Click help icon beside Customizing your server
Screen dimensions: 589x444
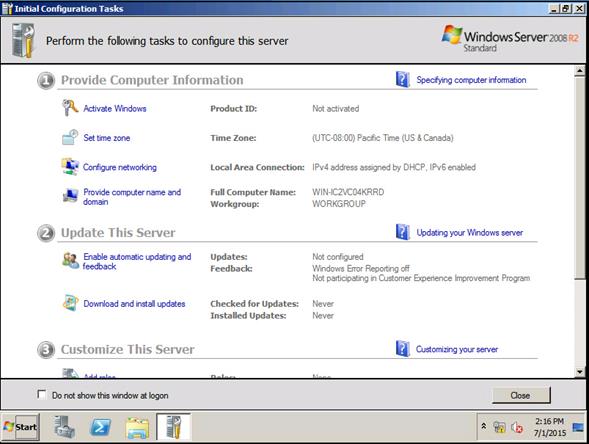(402, 349)
